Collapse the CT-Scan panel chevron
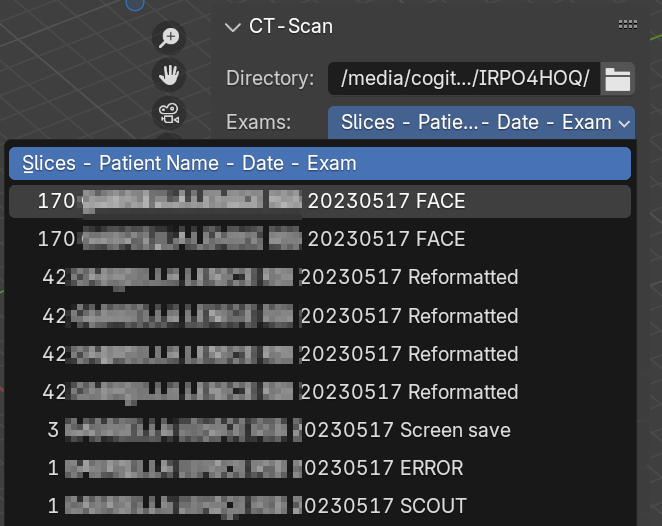This screenshot has height=526, width=662. coord(233,27)
